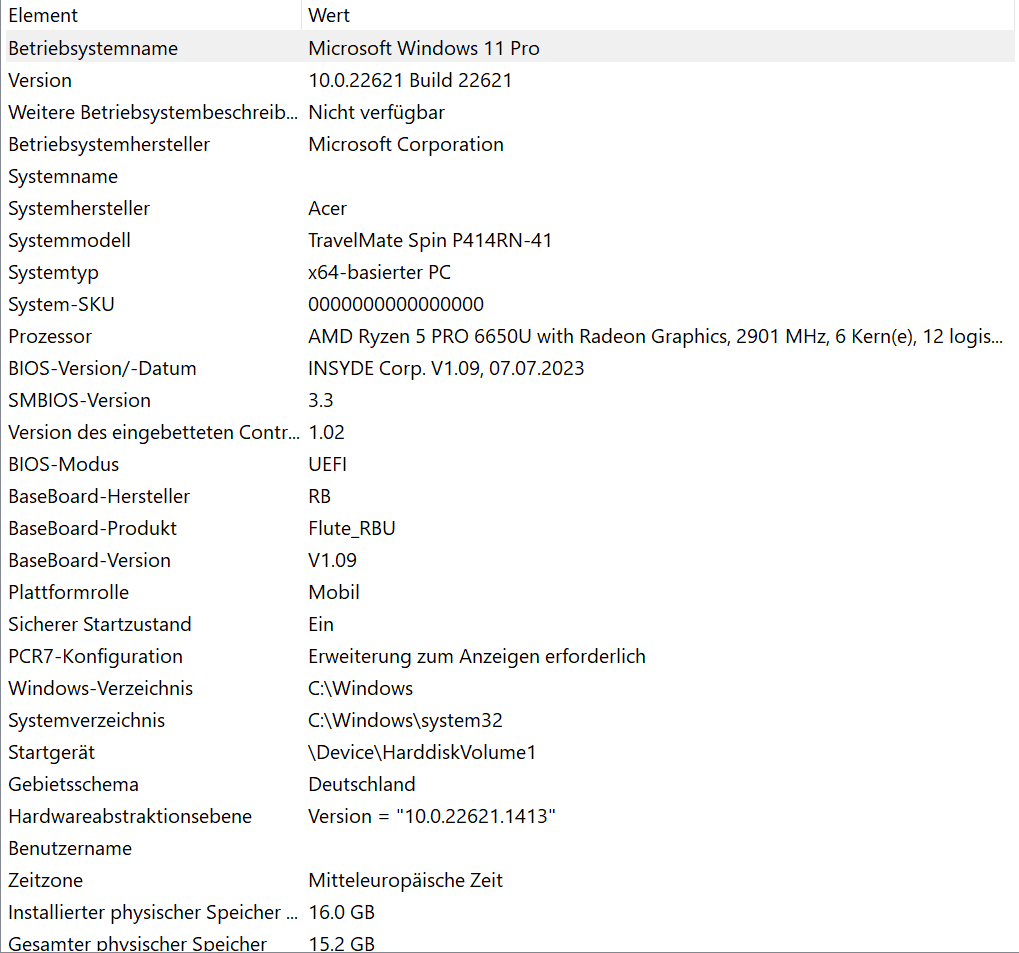Click value Mitteleuropäische Zeit
This screenshot has width=1019, height=953.
pyautogui.click(x=406, y=881)
